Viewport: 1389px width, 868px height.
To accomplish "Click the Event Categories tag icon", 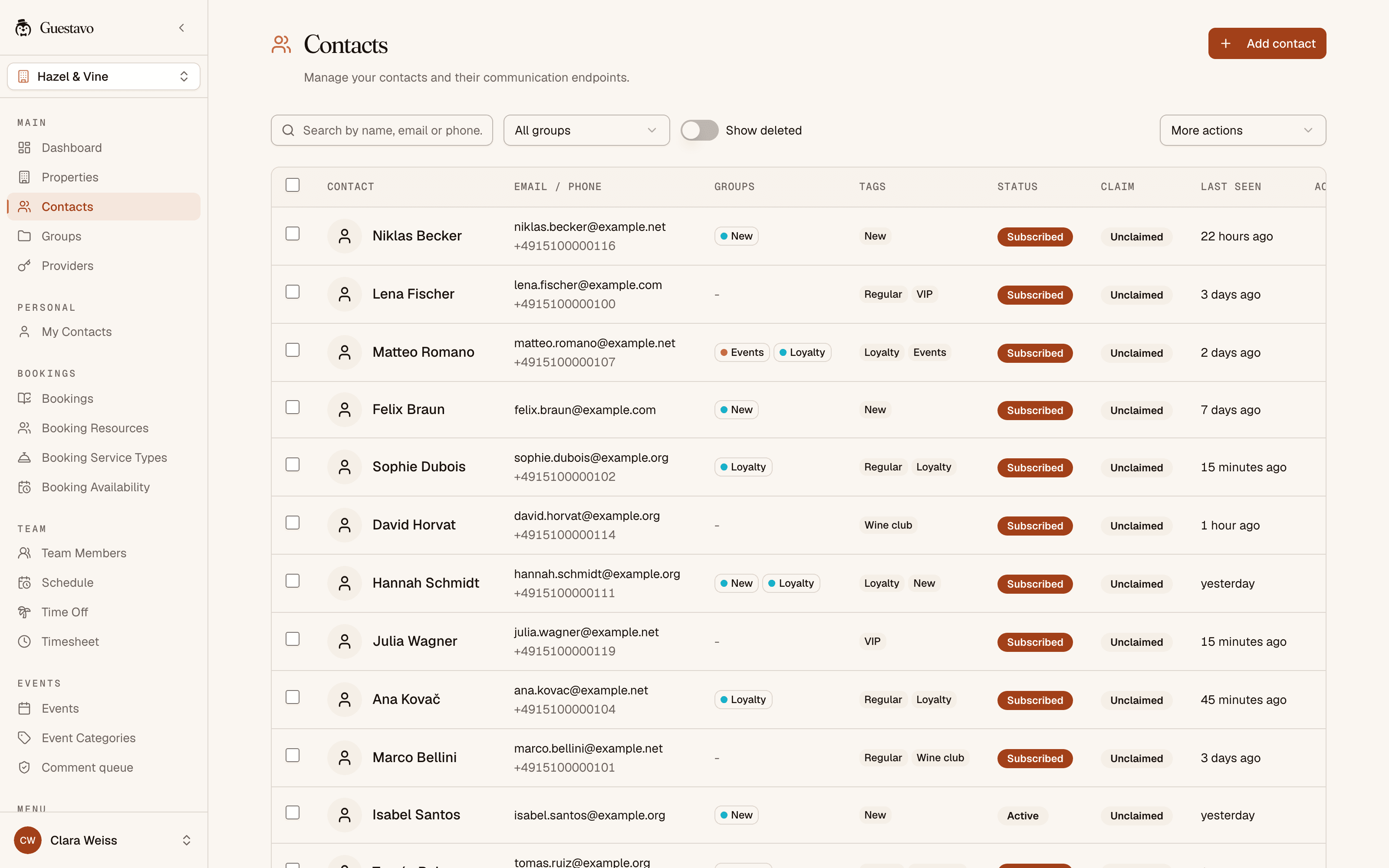I will tap(24, 738).
